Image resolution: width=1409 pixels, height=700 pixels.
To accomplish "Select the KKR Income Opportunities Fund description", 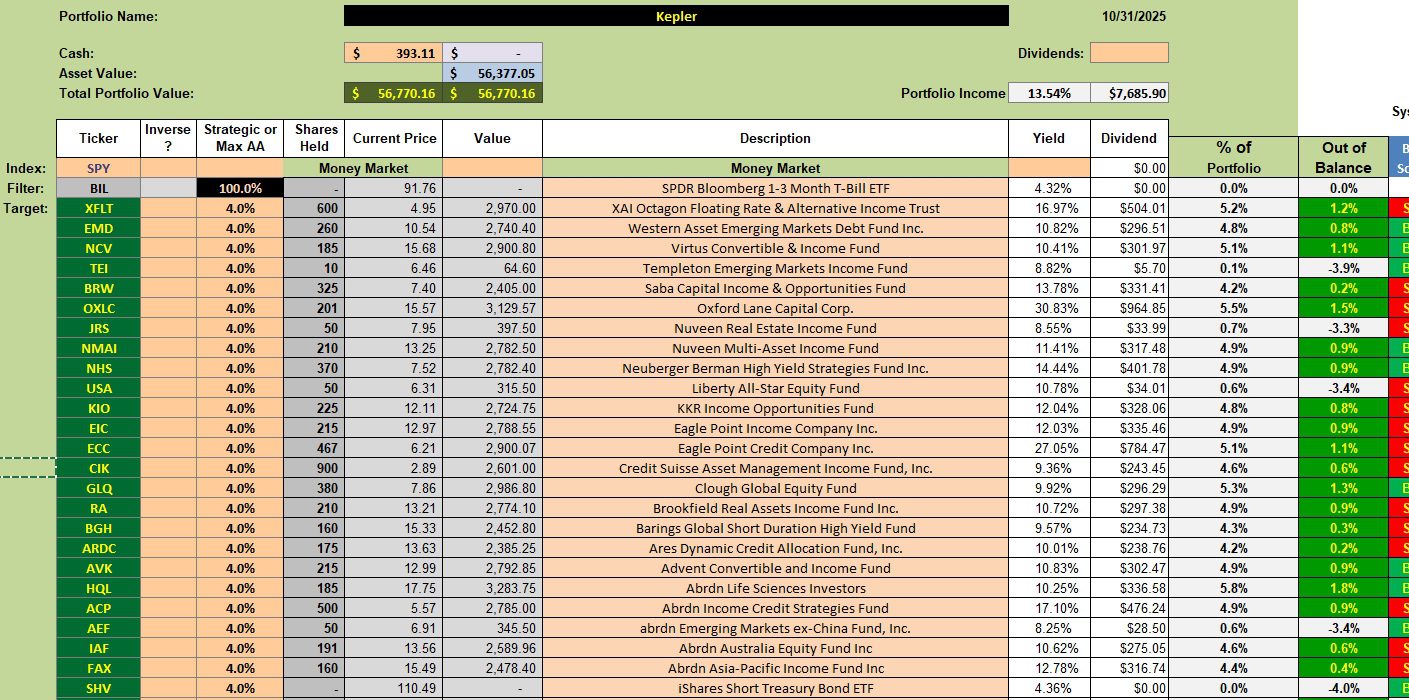I will [x=775, y=408].
